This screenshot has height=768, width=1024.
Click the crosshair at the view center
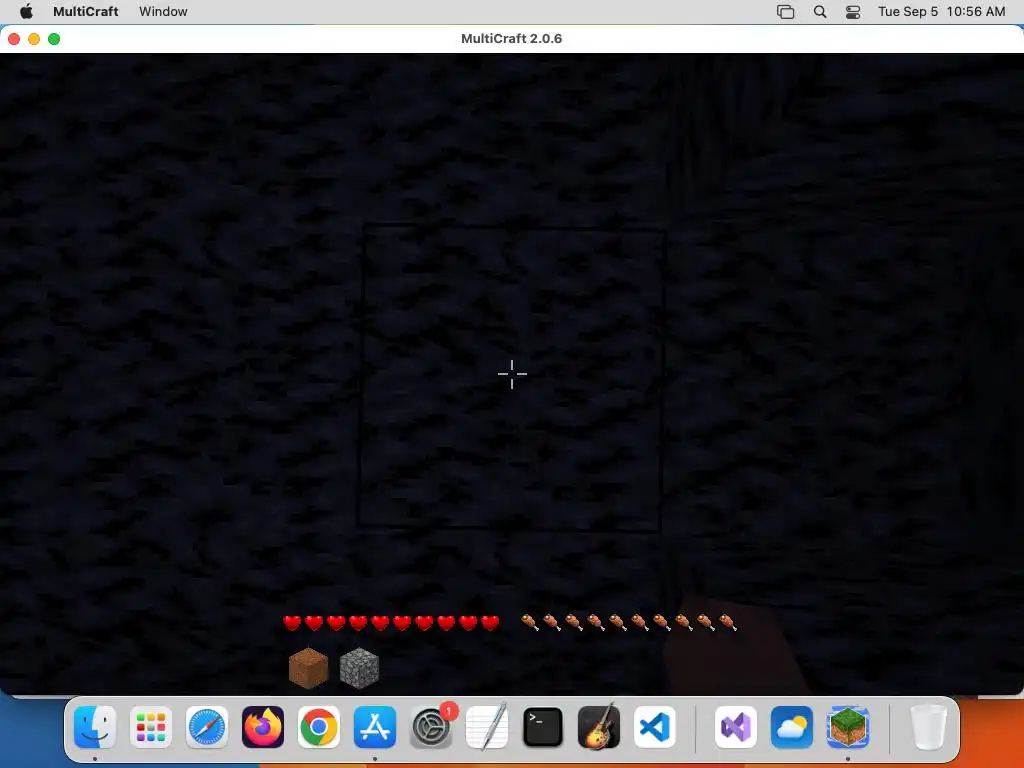[x=512, y=374]
